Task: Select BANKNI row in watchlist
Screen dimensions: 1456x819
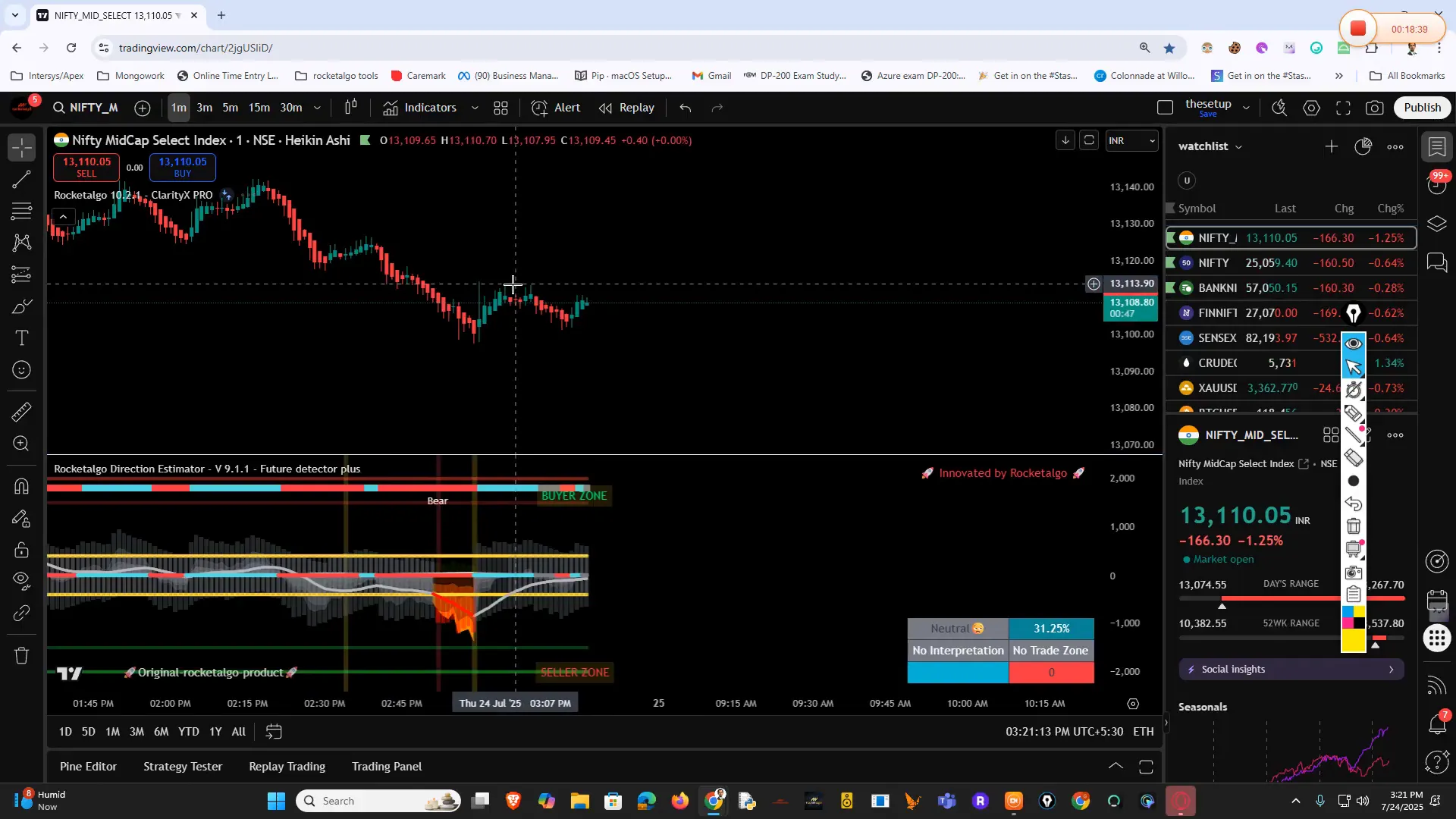Action: point(1291,288)
